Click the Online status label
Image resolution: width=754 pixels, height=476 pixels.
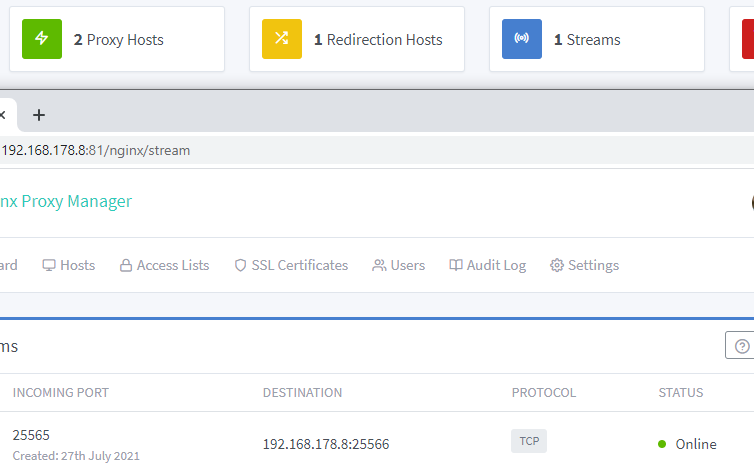coord(696,444)
